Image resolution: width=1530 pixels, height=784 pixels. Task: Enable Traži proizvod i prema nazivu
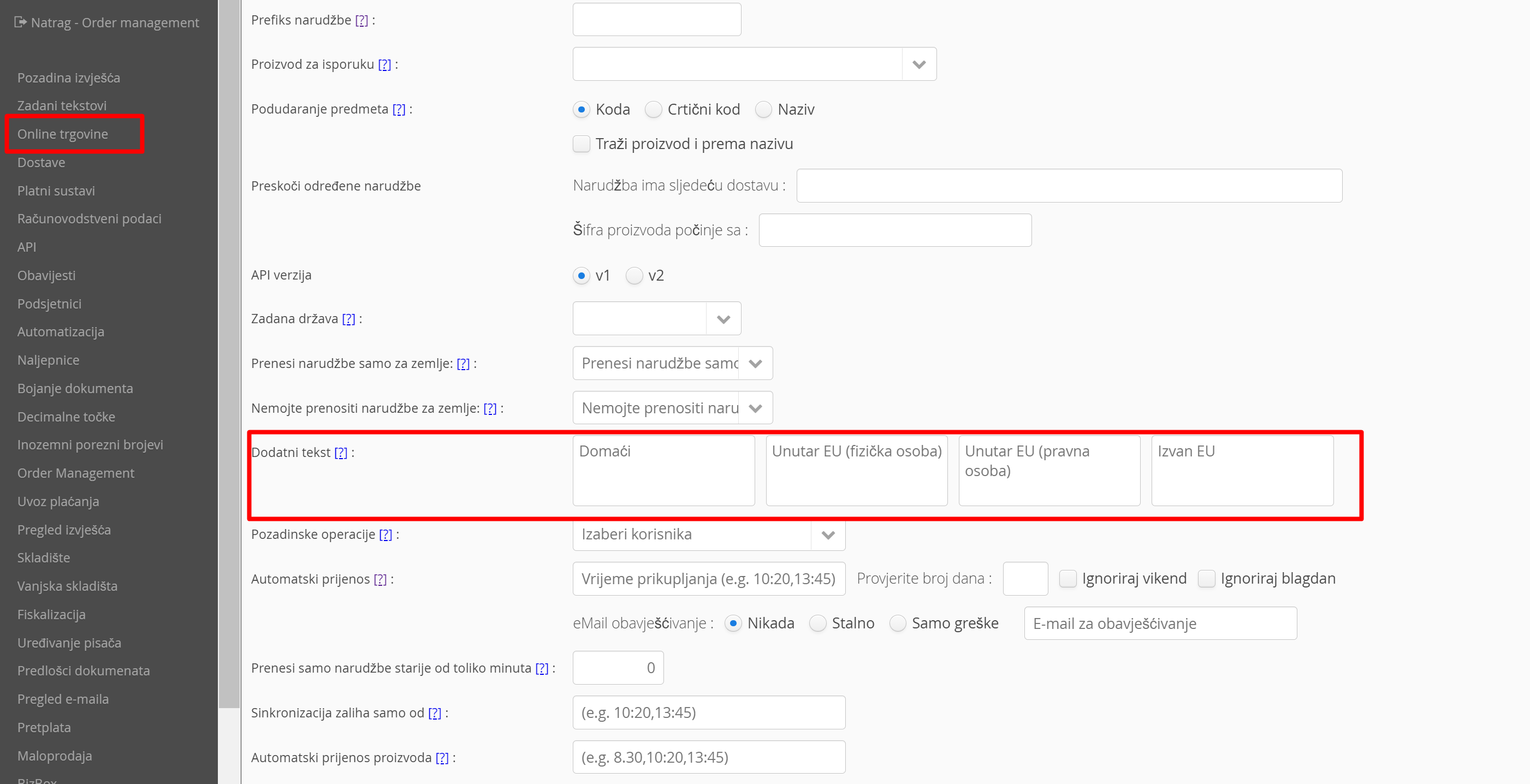(x=581, y=144)
